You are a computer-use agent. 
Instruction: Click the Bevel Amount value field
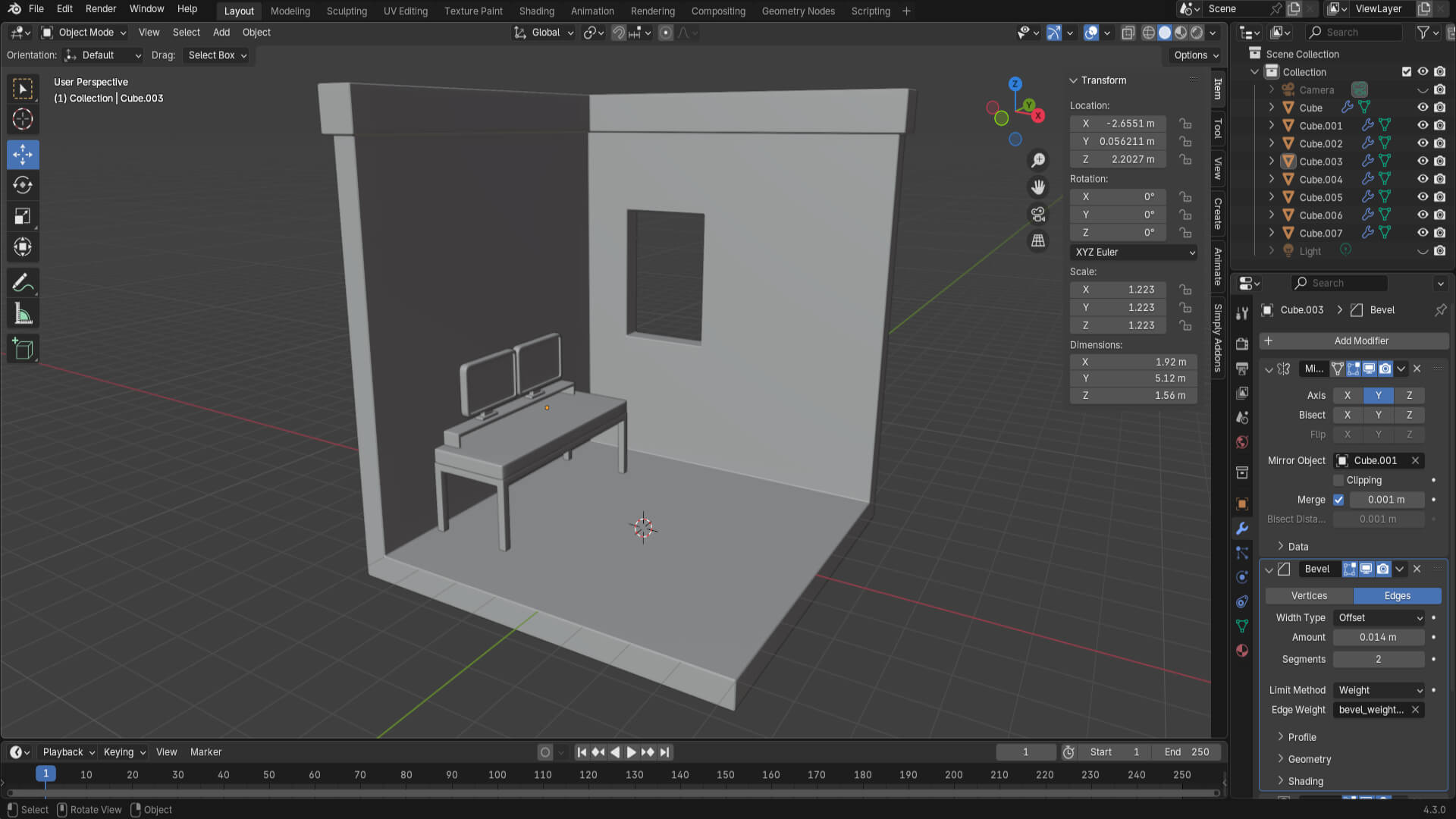[x=1378, y=637]
